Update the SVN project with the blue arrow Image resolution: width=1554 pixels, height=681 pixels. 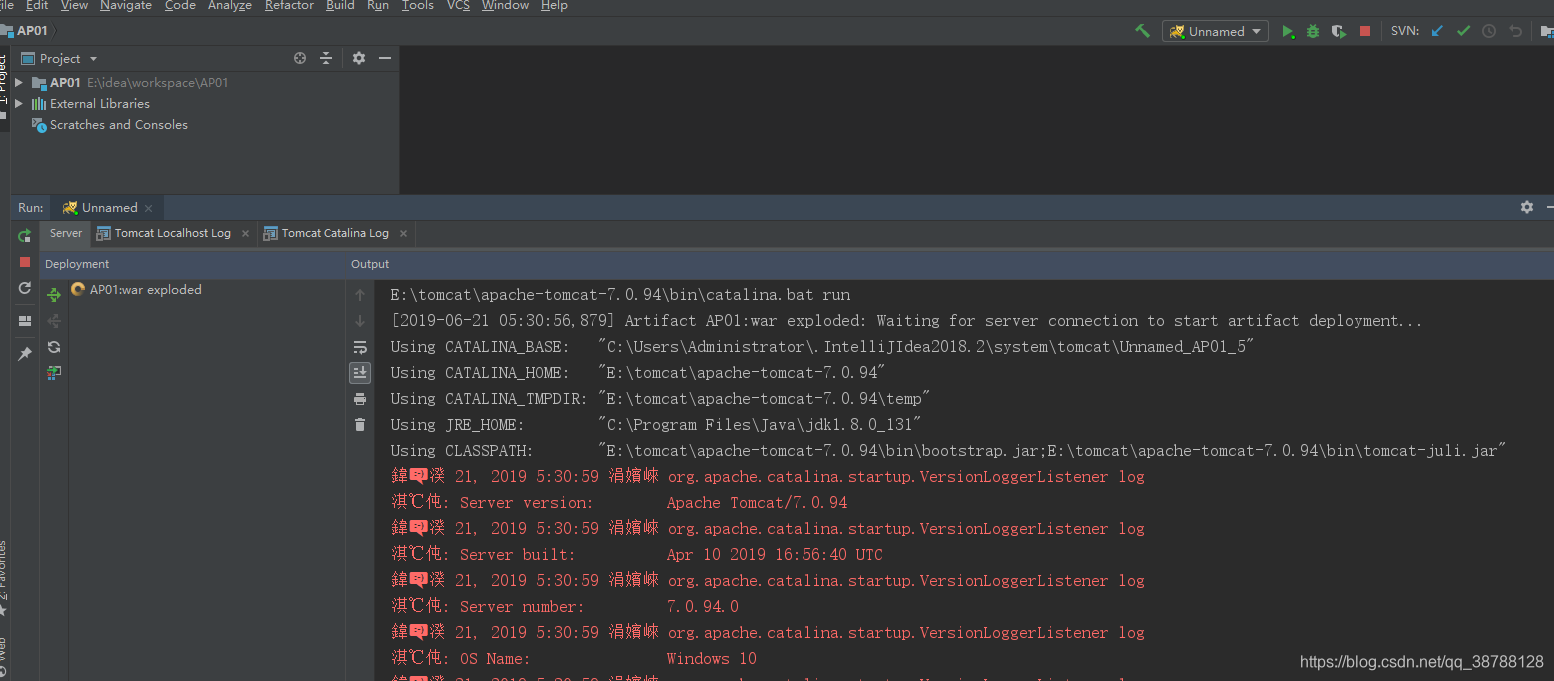coord(1437,31)
